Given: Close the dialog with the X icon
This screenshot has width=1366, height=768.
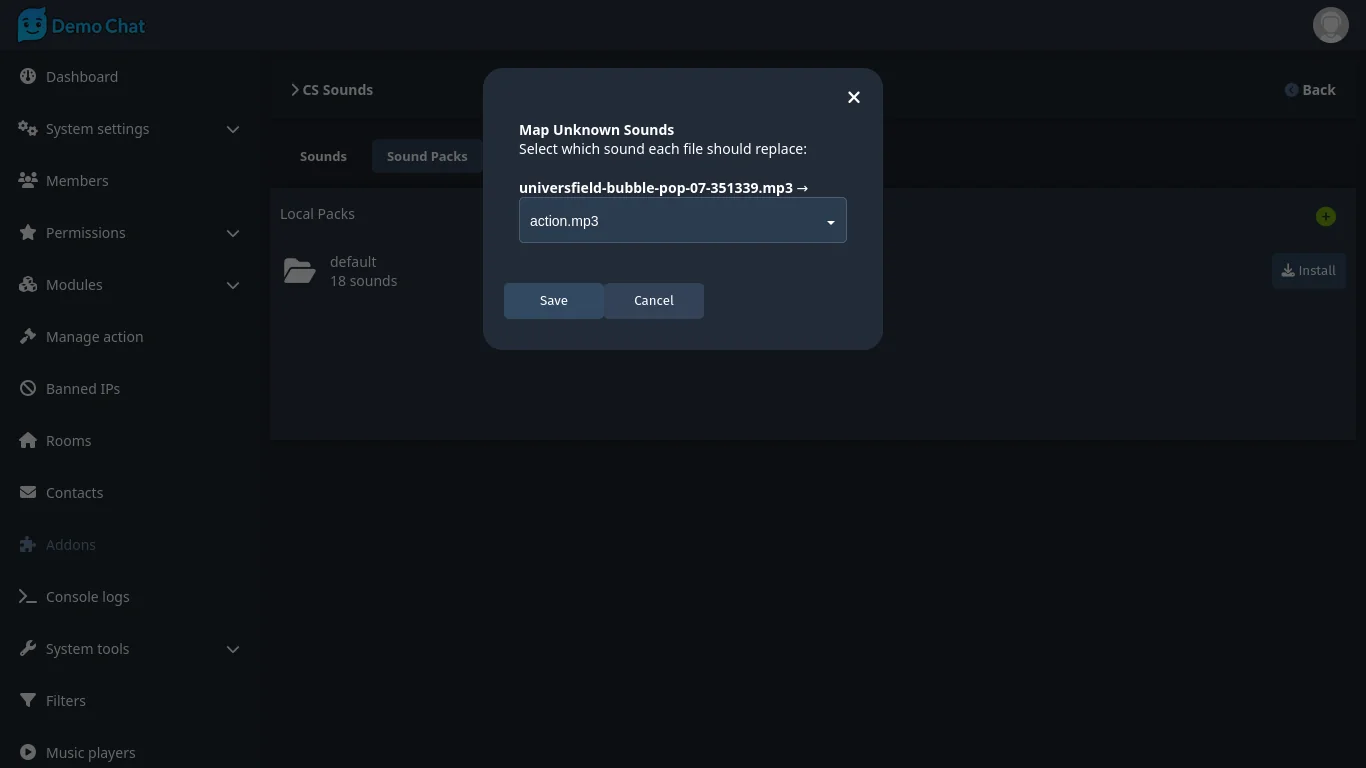Looking at the screenshot, I should click(x=853, y=97).
